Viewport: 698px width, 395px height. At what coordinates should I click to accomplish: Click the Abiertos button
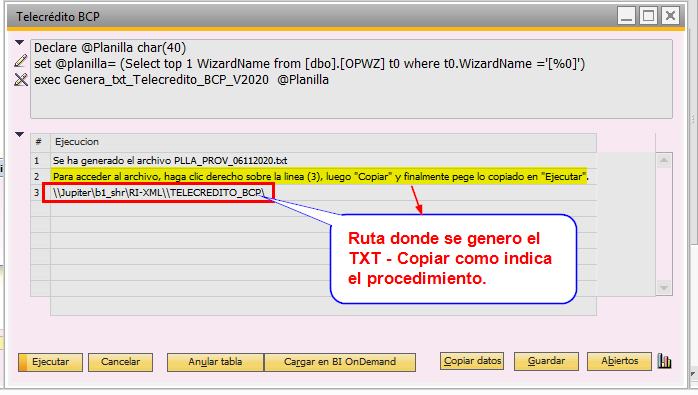click(x=619, y=361)
